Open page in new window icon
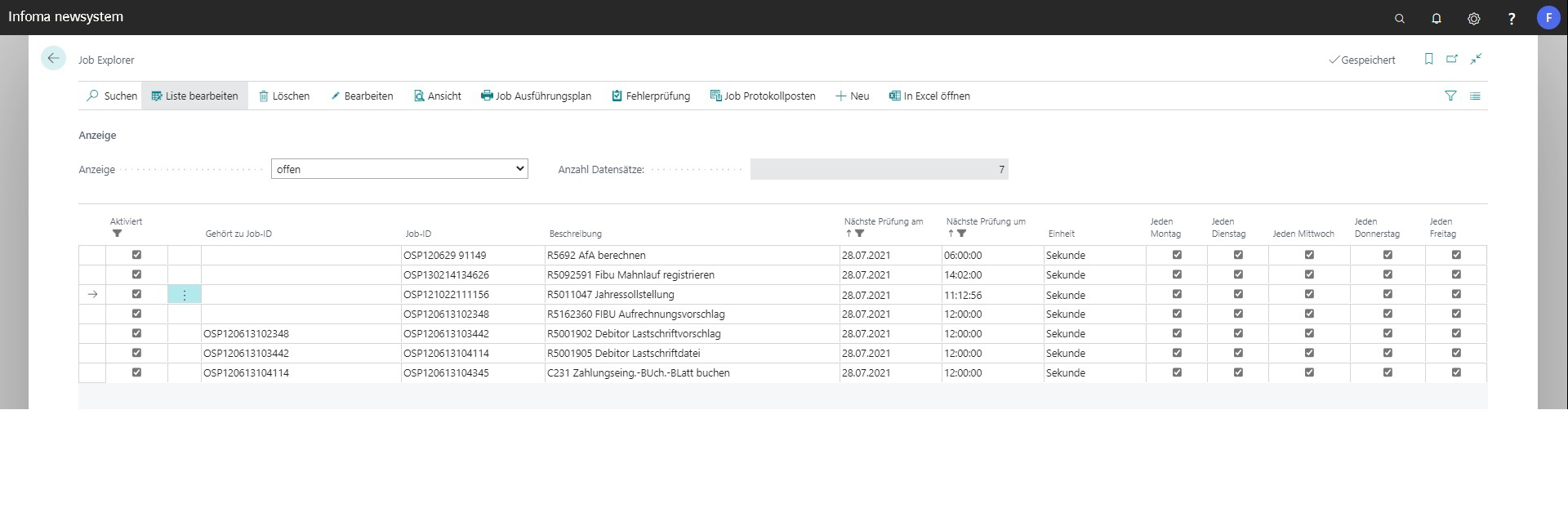This screenshot has height=526, width=1568. pos(1452,59)
